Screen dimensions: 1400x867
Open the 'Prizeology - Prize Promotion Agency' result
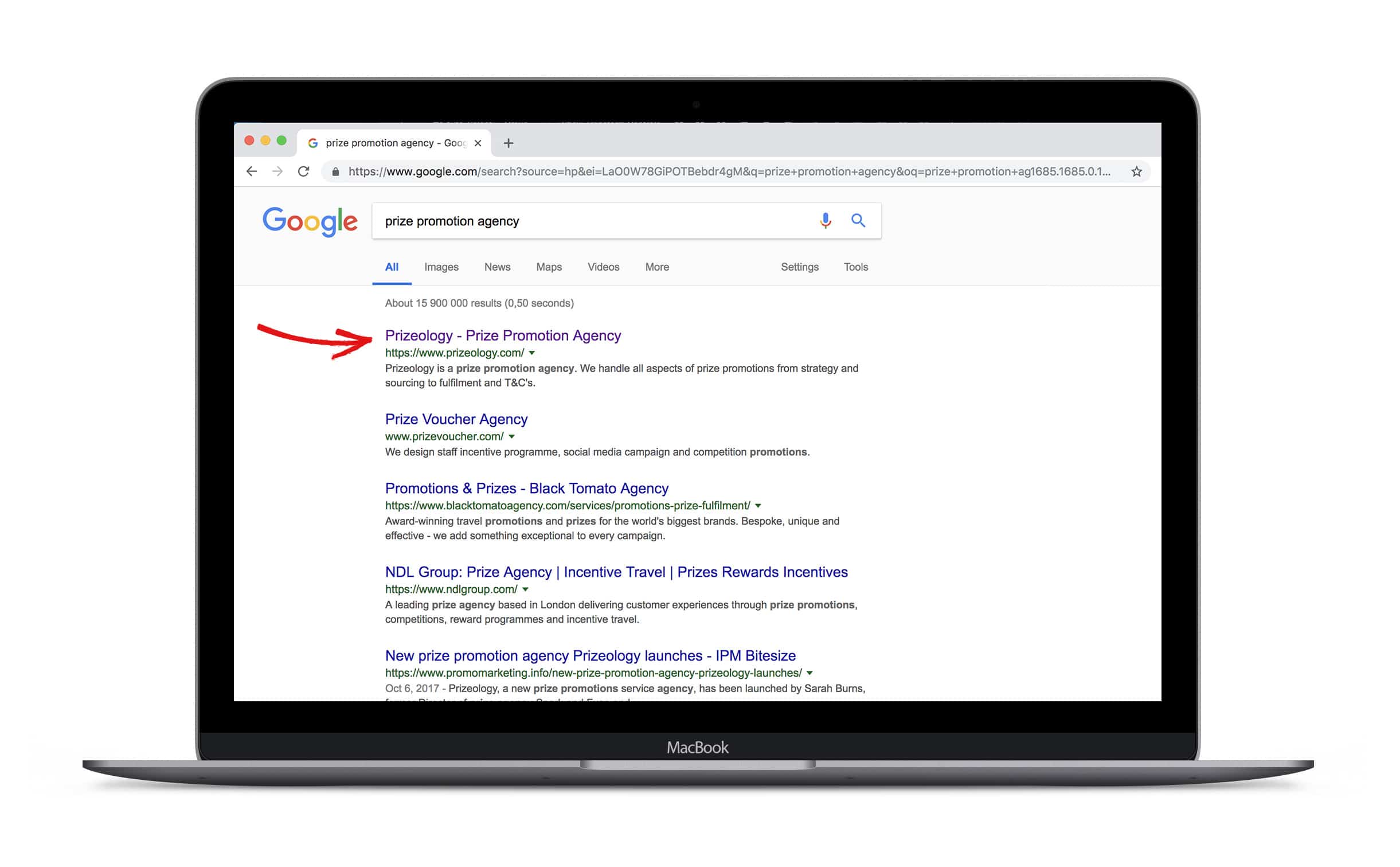point(503,335)
